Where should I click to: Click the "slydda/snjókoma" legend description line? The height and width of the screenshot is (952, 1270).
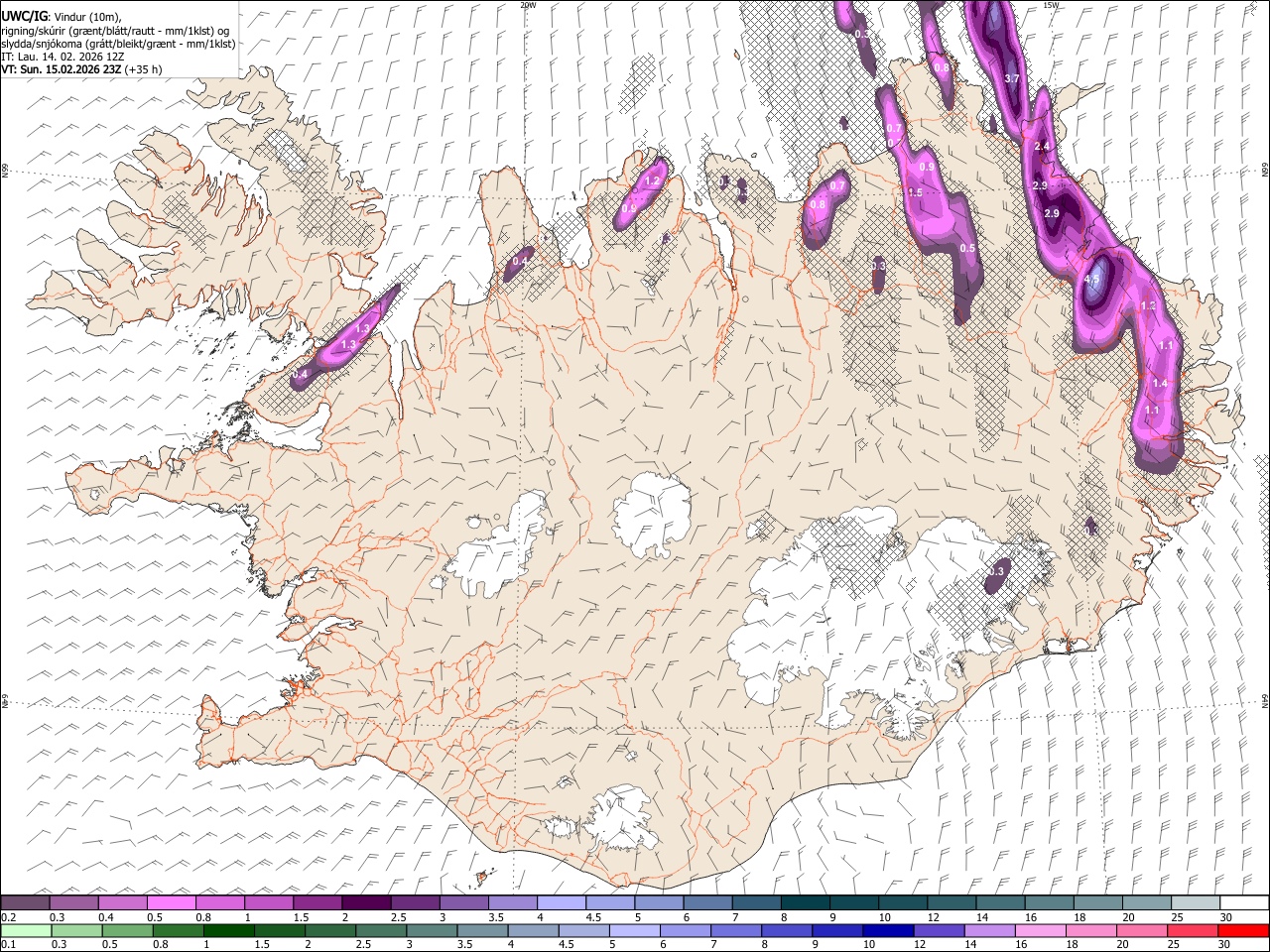coord(118,44)
